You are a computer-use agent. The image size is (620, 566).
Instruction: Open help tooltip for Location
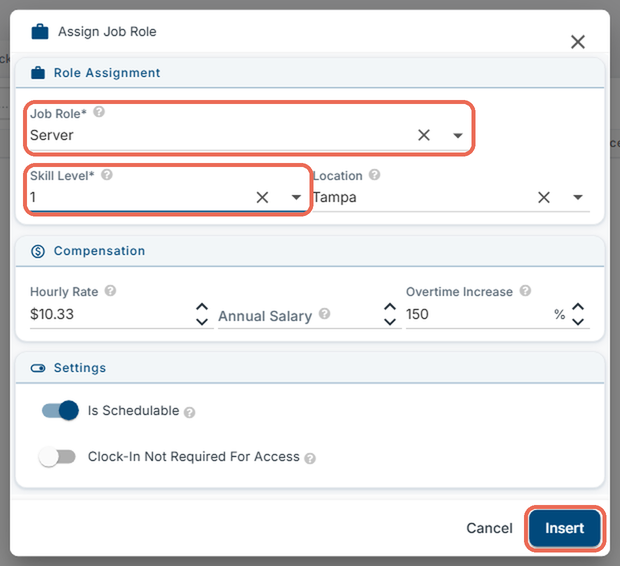click(374, 174)
